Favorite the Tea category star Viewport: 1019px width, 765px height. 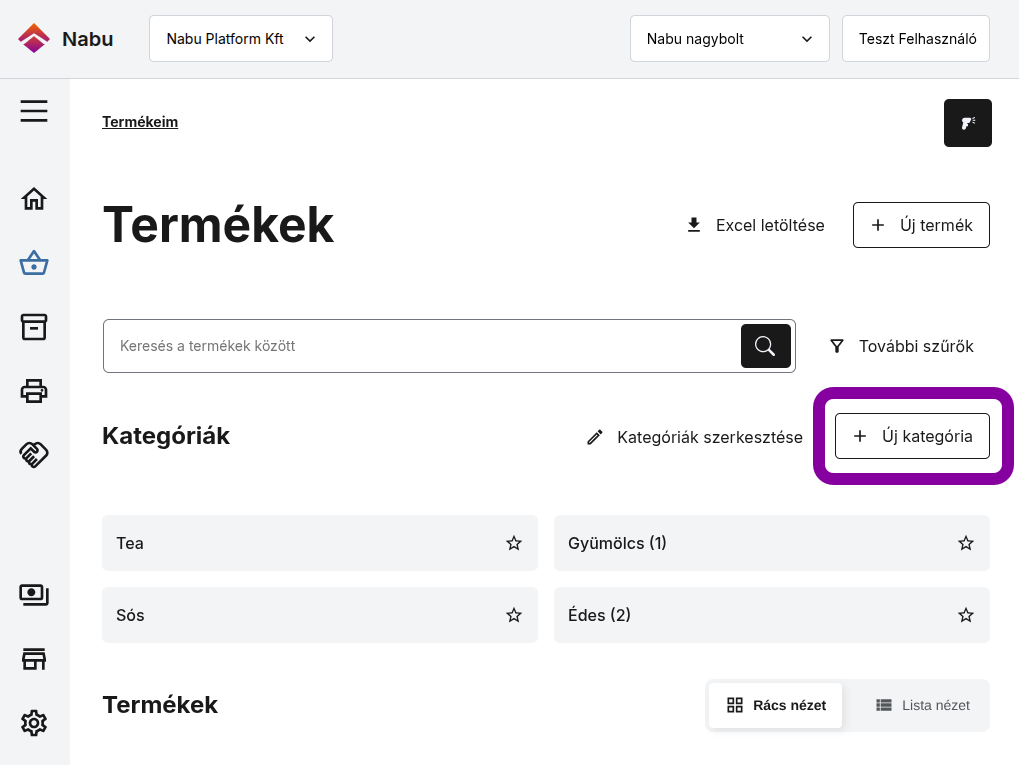(514, 543)
